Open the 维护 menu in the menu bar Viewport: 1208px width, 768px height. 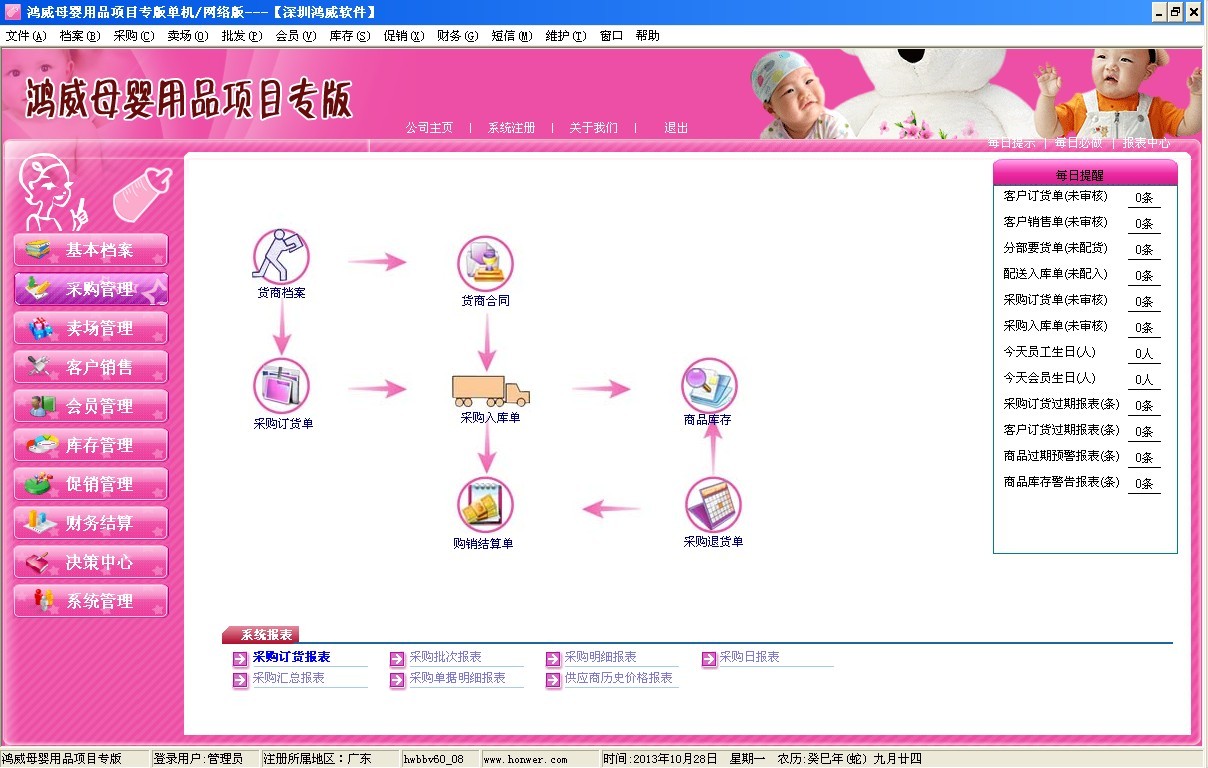[565, 36]
